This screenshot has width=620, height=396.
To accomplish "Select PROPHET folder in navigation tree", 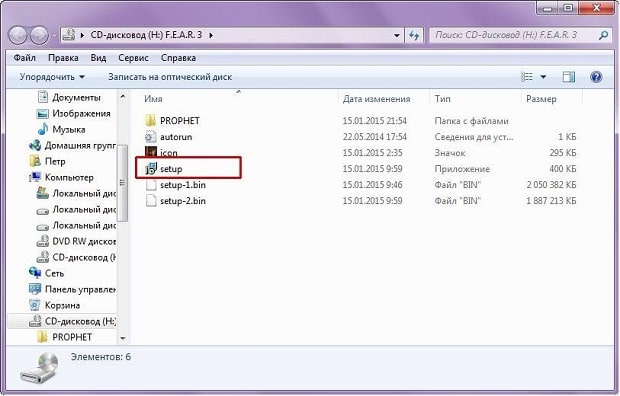I will point(72,337).
